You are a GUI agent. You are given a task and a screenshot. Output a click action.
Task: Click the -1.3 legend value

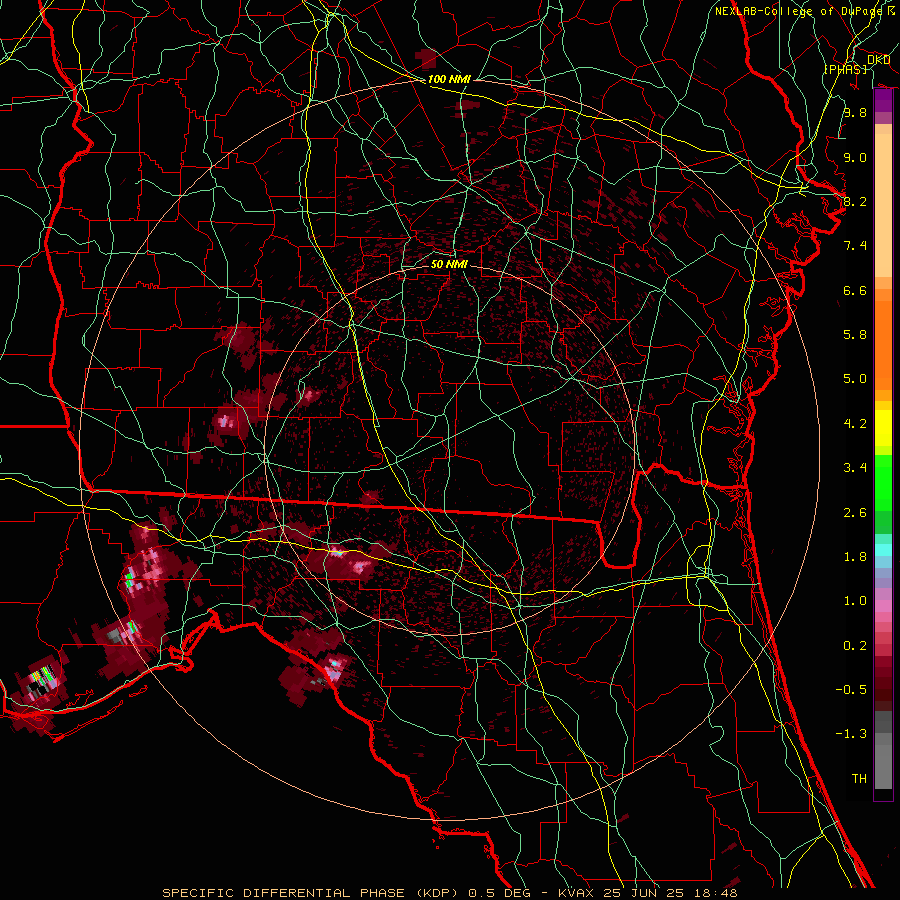[851, 734]
